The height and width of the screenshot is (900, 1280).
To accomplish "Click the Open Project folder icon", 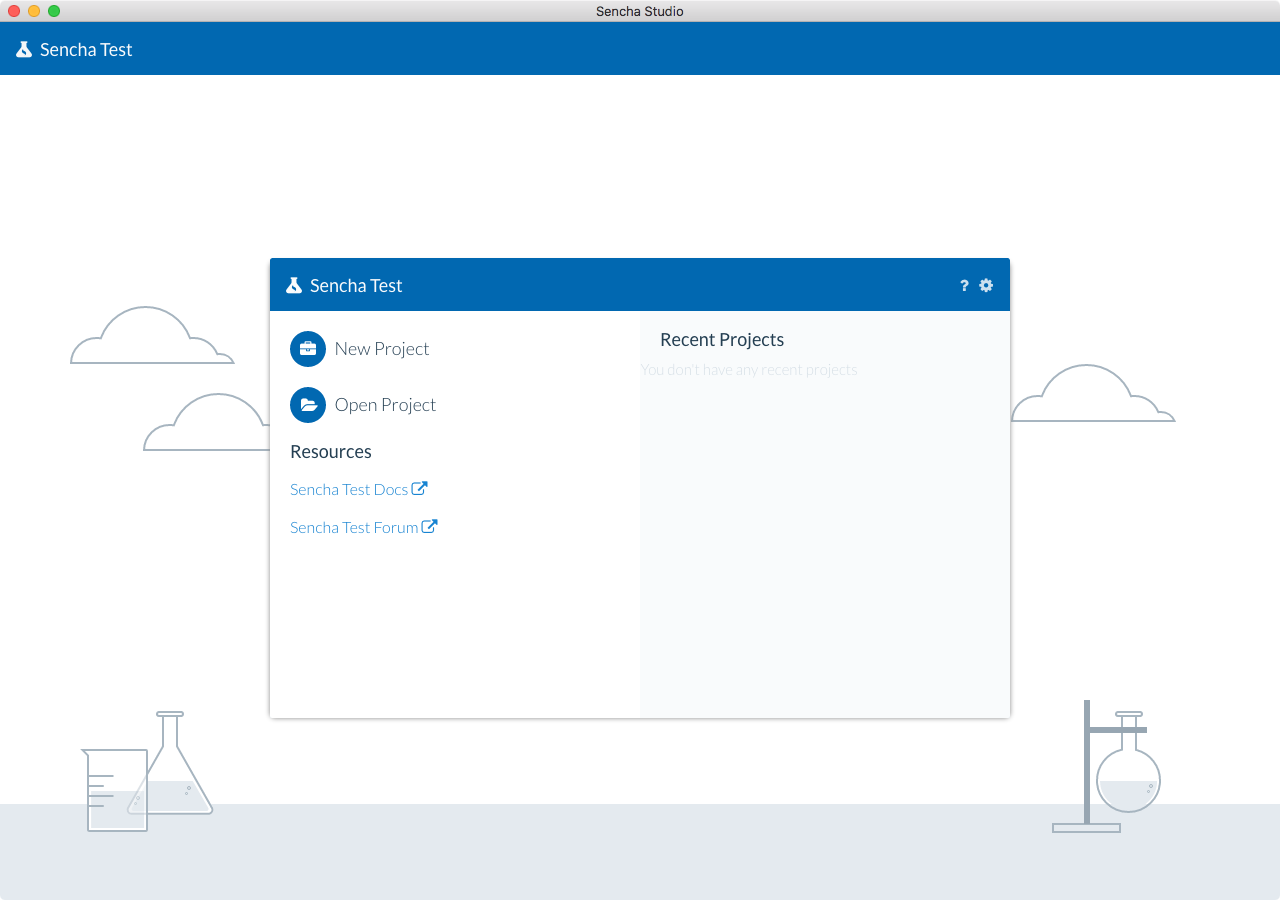I will [308, 405].
